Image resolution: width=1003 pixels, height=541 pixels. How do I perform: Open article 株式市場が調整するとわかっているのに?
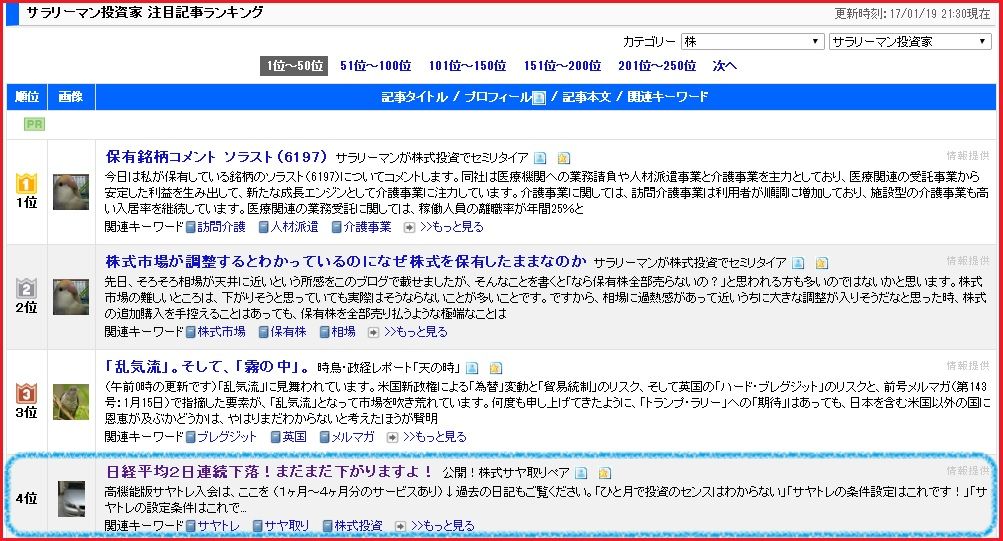tap(345, 262)
